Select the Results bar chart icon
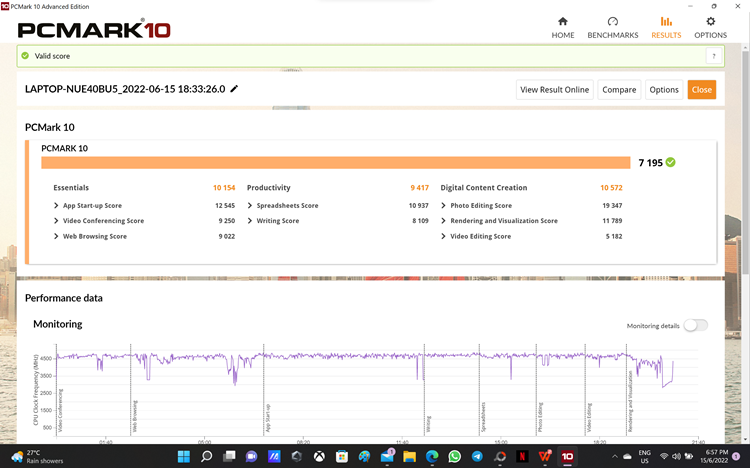The image size is (750, 468). coord(666,22)
